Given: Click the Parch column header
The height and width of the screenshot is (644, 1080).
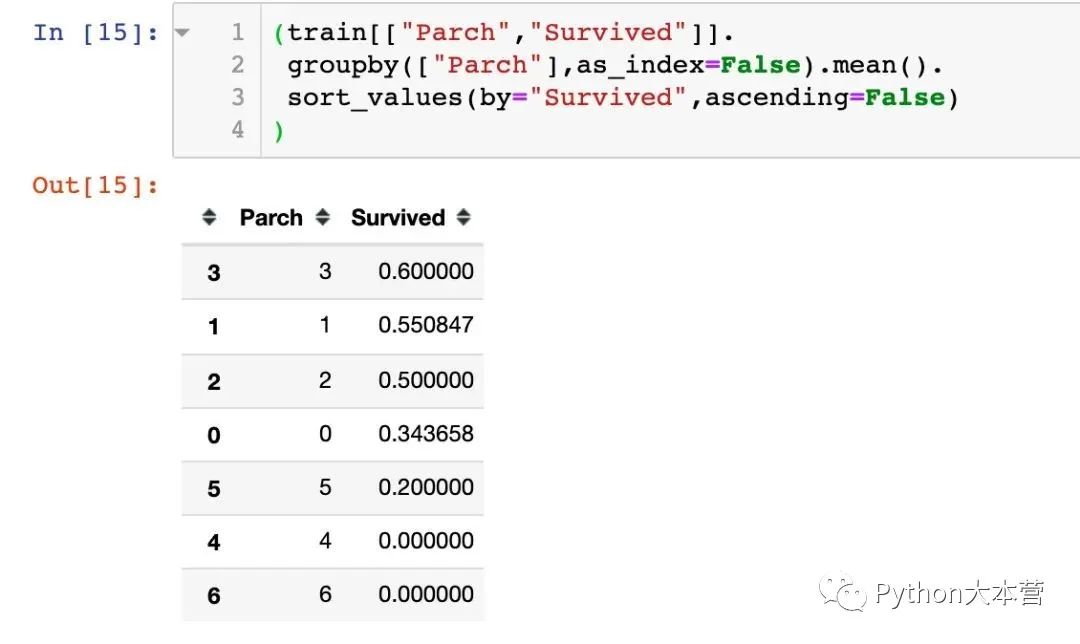Looking at the screenshot, I should pyautogui.click(x=271, y=218).
